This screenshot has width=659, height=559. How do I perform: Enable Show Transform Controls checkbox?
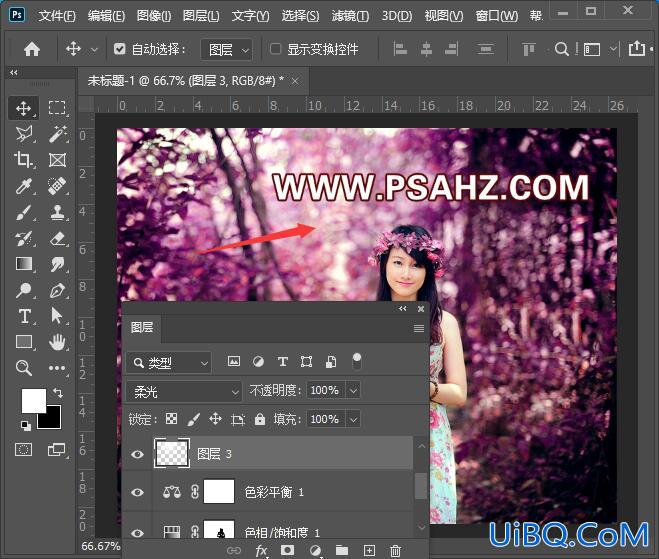pyautogui.click(x=275, y=49)
